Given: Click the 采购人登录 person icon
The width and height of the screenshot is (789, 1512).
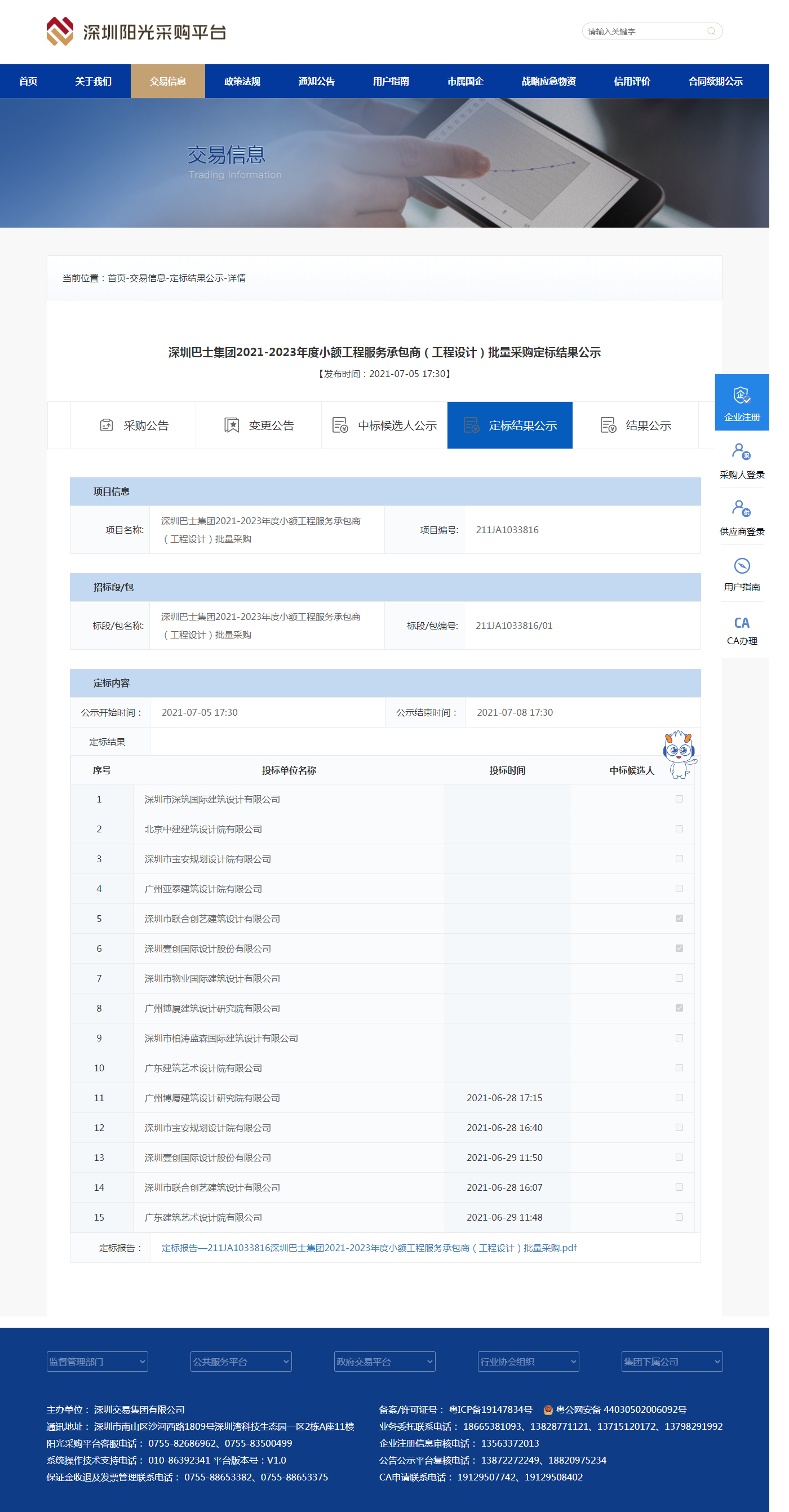Looking at the screenshot, I should [742, 451].
